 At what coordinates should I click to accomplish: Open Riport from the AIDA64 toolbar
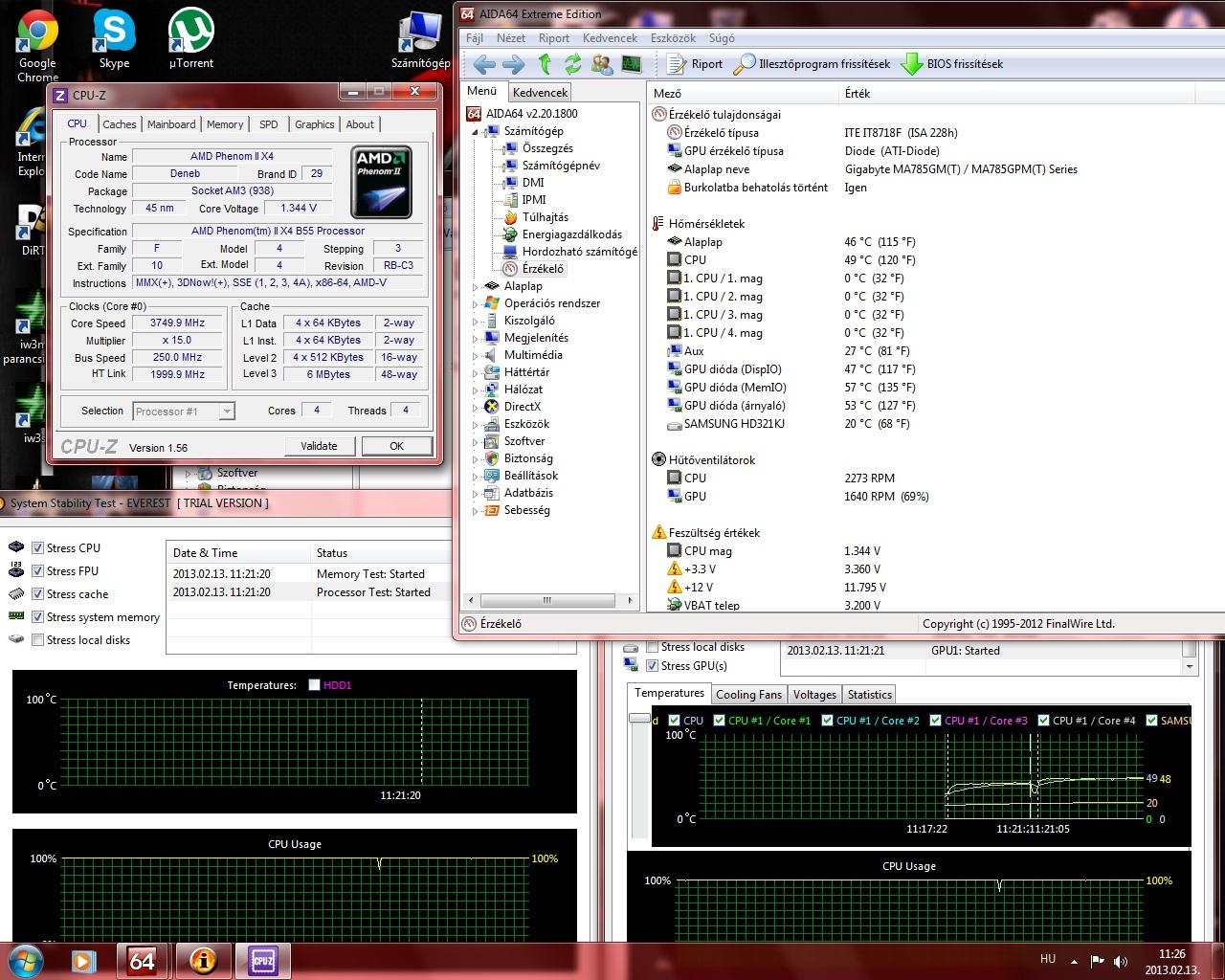point(695,64)
